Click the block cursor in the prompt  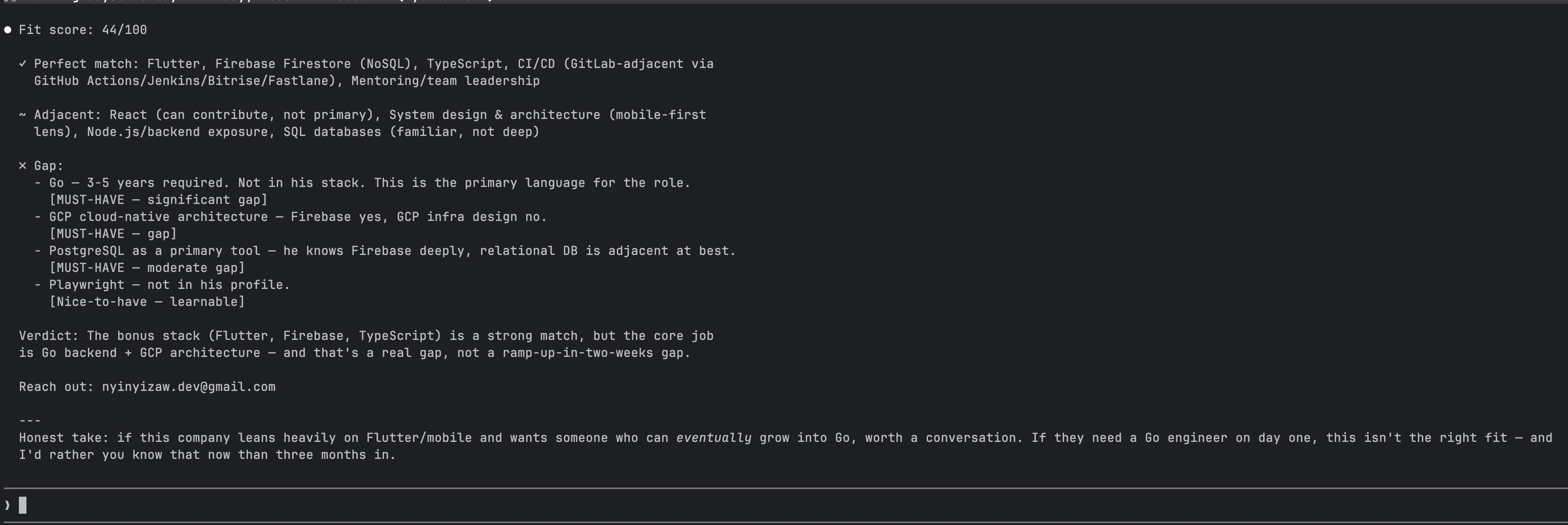click(x=23, y=506)
